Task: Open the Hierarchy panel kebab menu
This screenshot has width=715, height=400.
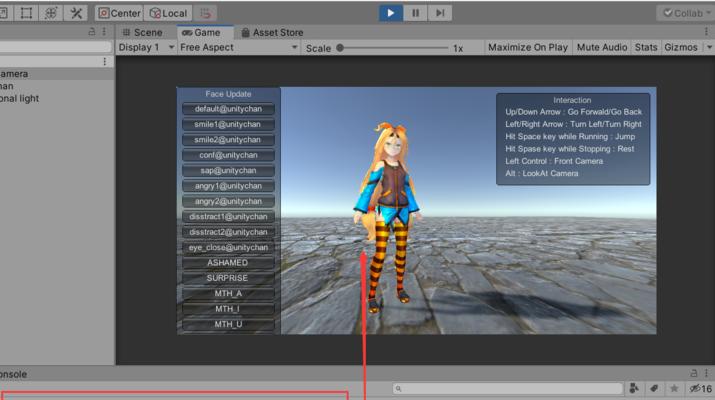Action: (x=104, y=31)
